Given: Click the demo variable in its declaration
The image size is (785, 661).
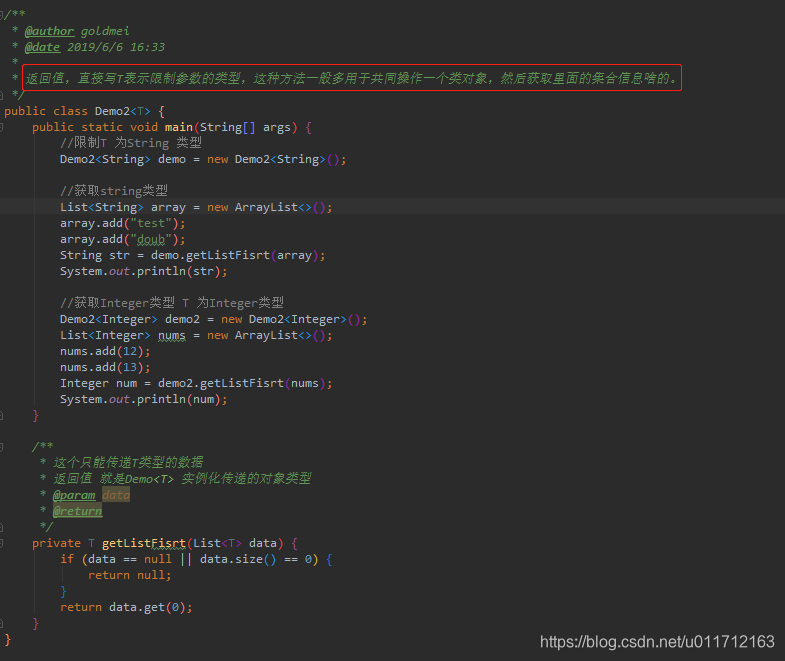Looking at the screenshot, I should pyautogui.click(x=172, y=159).
